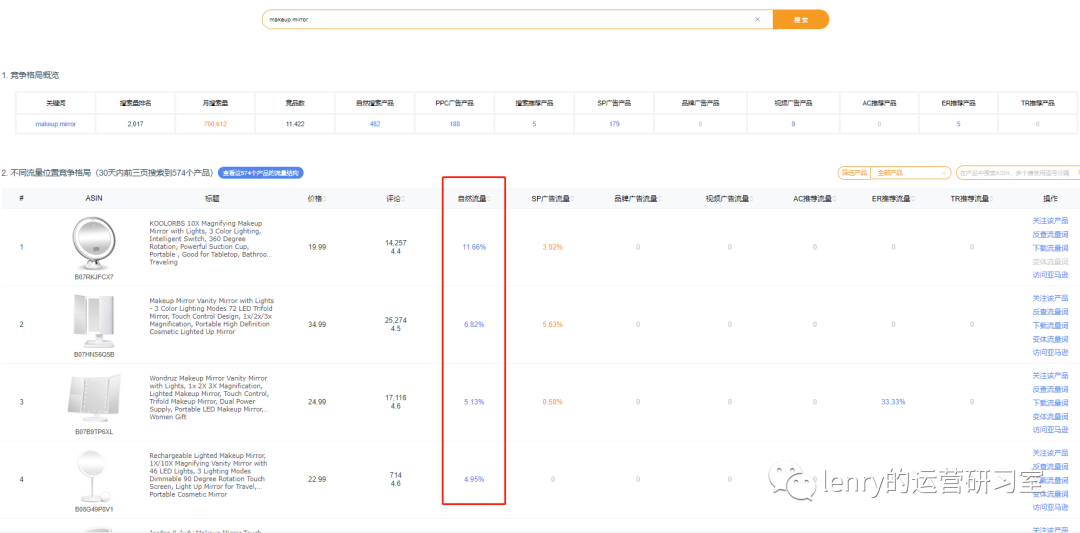Sort by ER推荐流量 column header
The height and width of the screenshot is (533, 1080).
893,198
